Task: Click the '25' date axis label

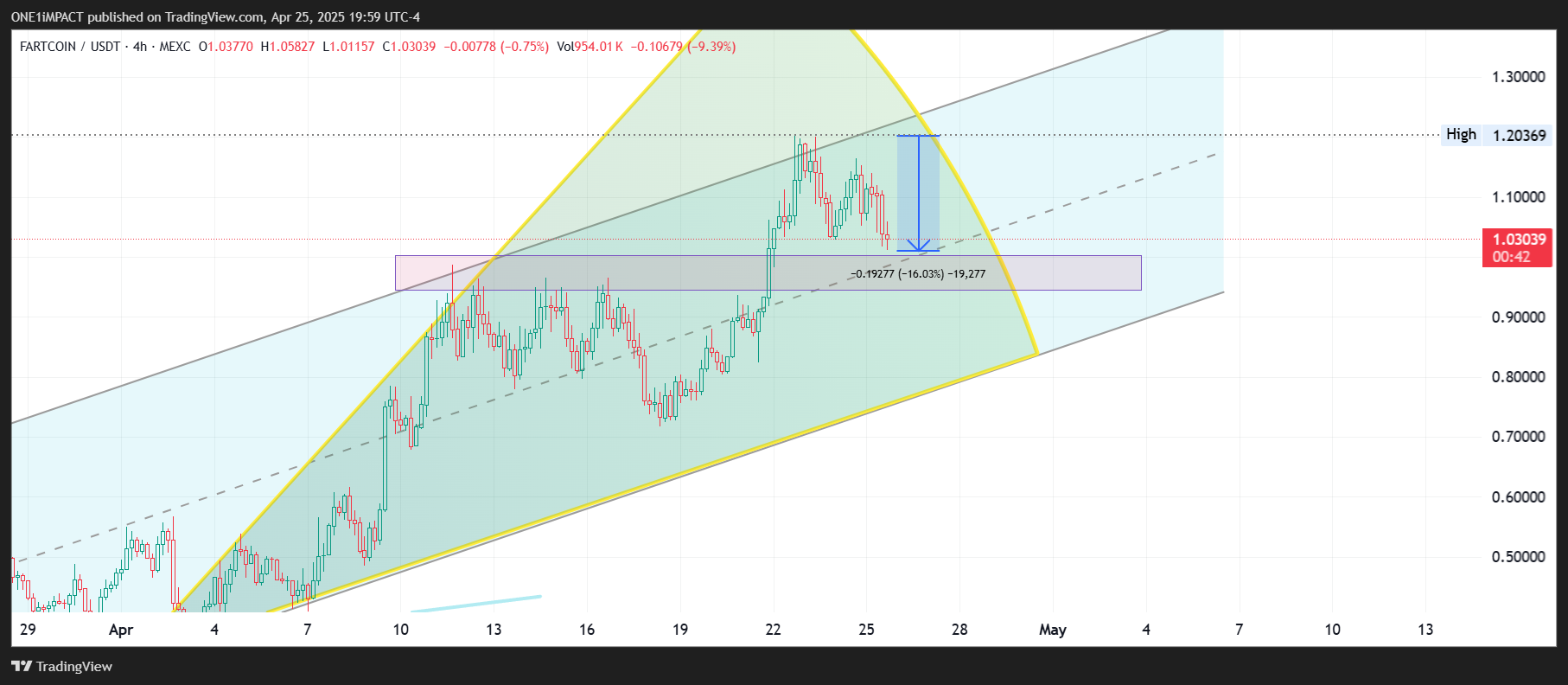Action: coord(866,630)
